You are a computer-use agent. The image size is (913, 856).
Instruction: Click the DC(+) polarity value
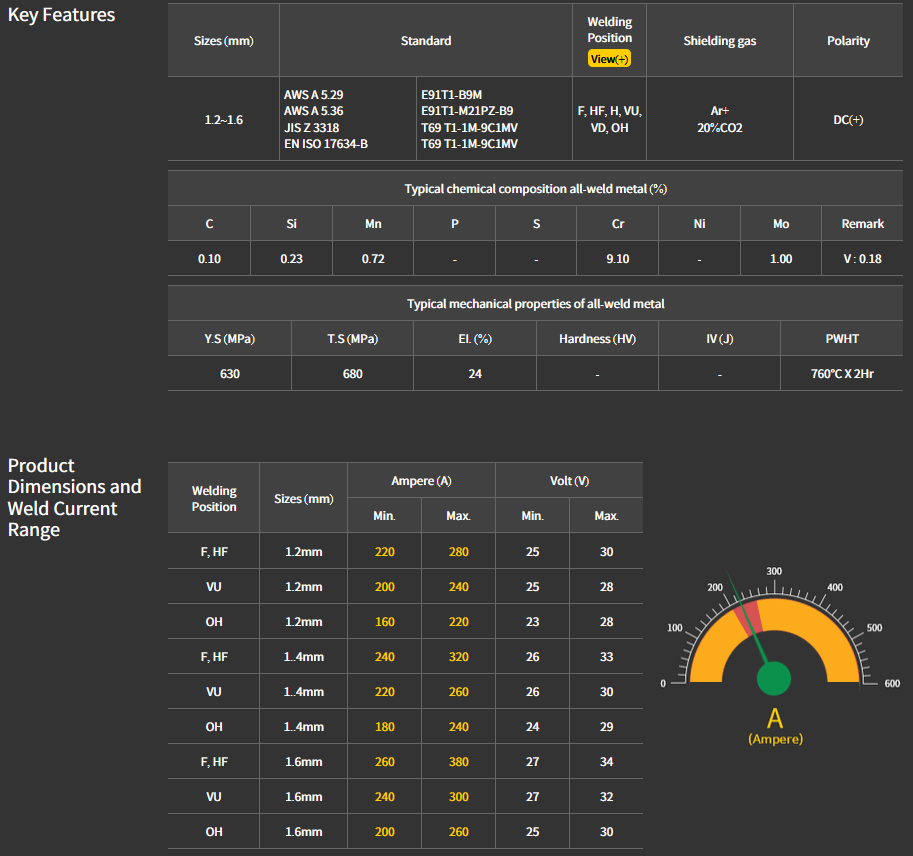(848, 119)
